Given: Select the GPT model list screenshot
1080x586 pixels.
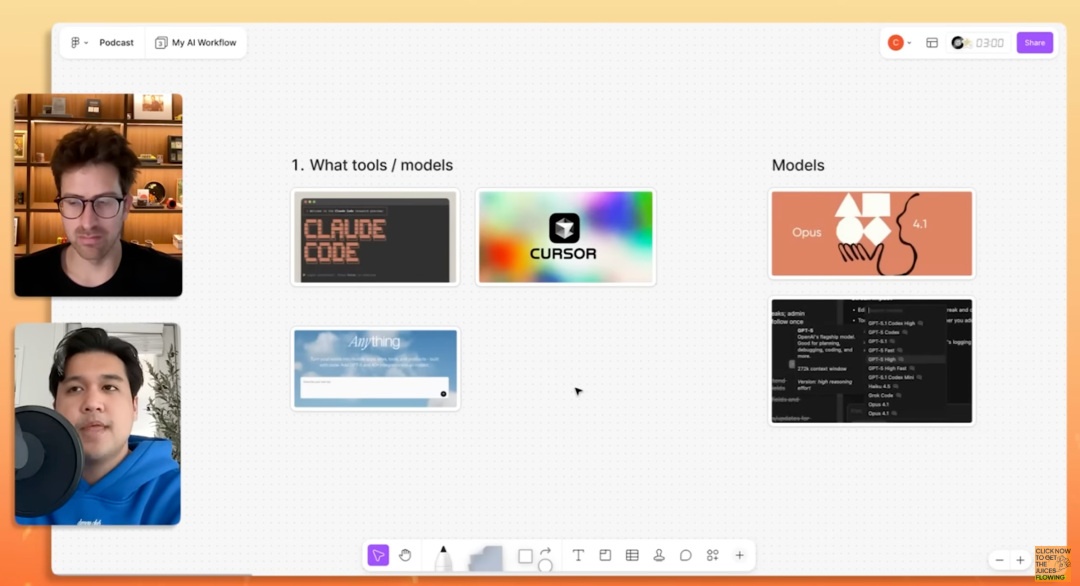Looking at the screenshot, I should [x=872, y=361].
